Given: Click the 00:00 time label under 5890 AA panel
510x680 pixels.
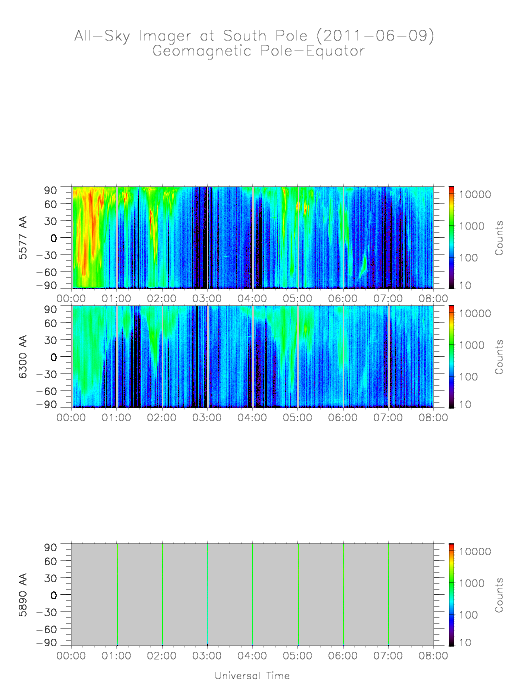Looking at the screenshot, I should [x=71, y=656].
